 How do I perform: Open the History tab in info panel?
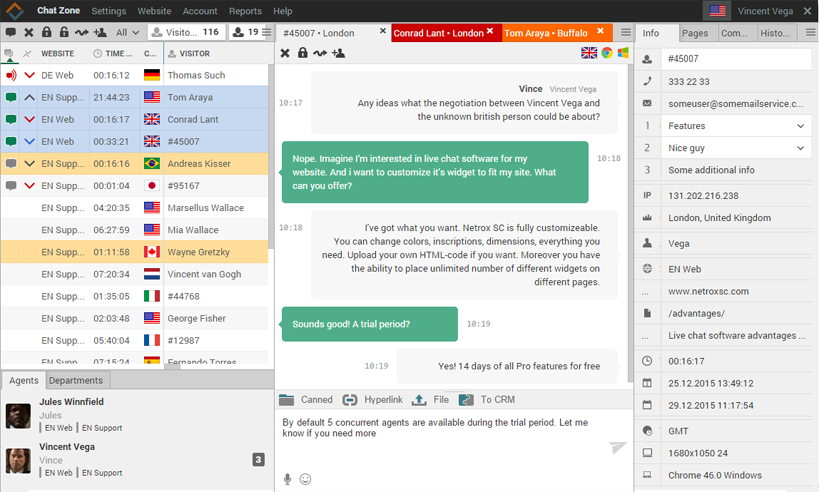(x=775, y=33)
